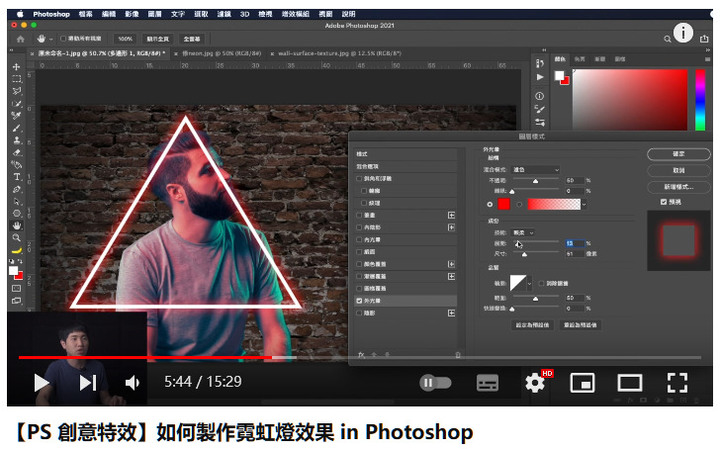Click the Cancel (取消) button in Layer Style
Image resolution: width=720 pixels, height=449 pixels.
(678, 170)
